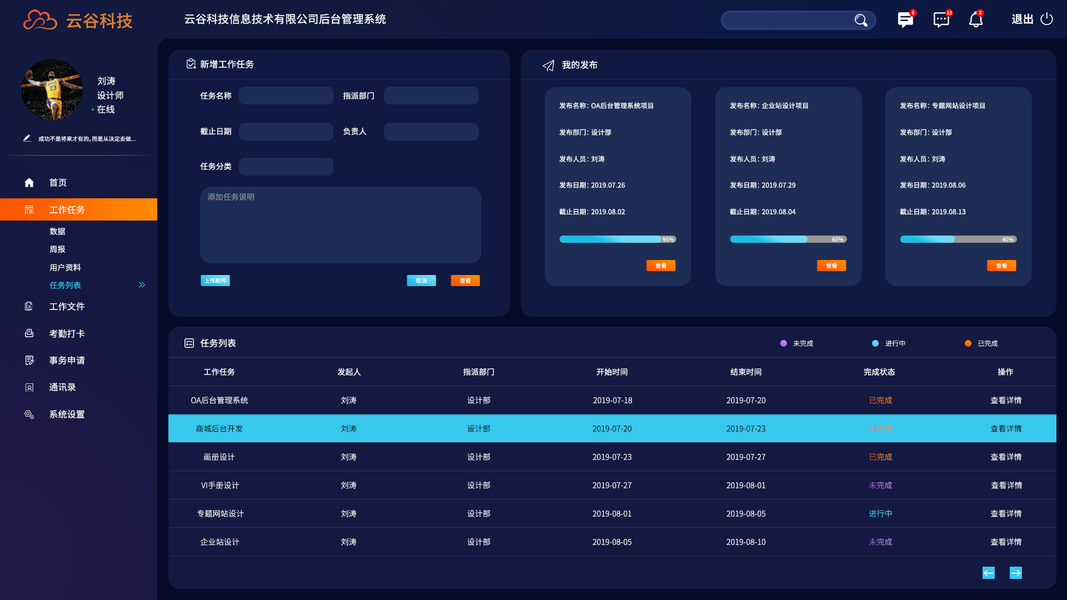Click the 40% progress bar

pos(958,239)
